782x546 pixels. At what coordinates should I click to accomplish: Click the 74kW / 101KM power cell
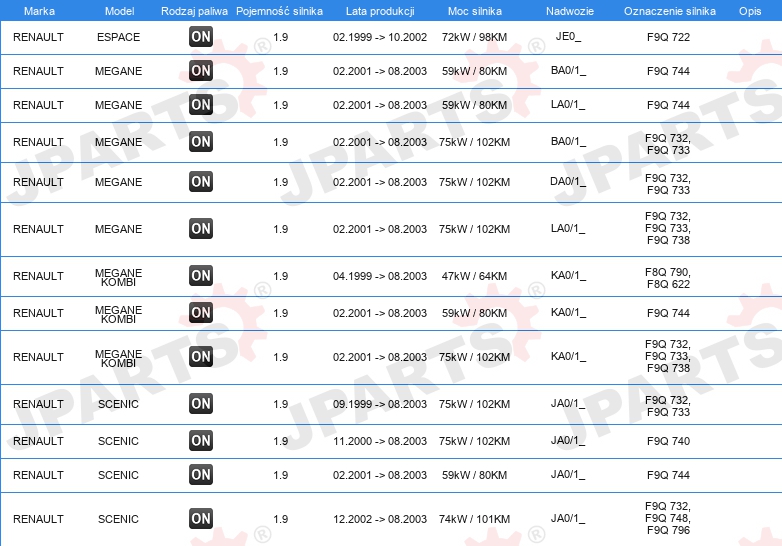[x=474, y=519]
